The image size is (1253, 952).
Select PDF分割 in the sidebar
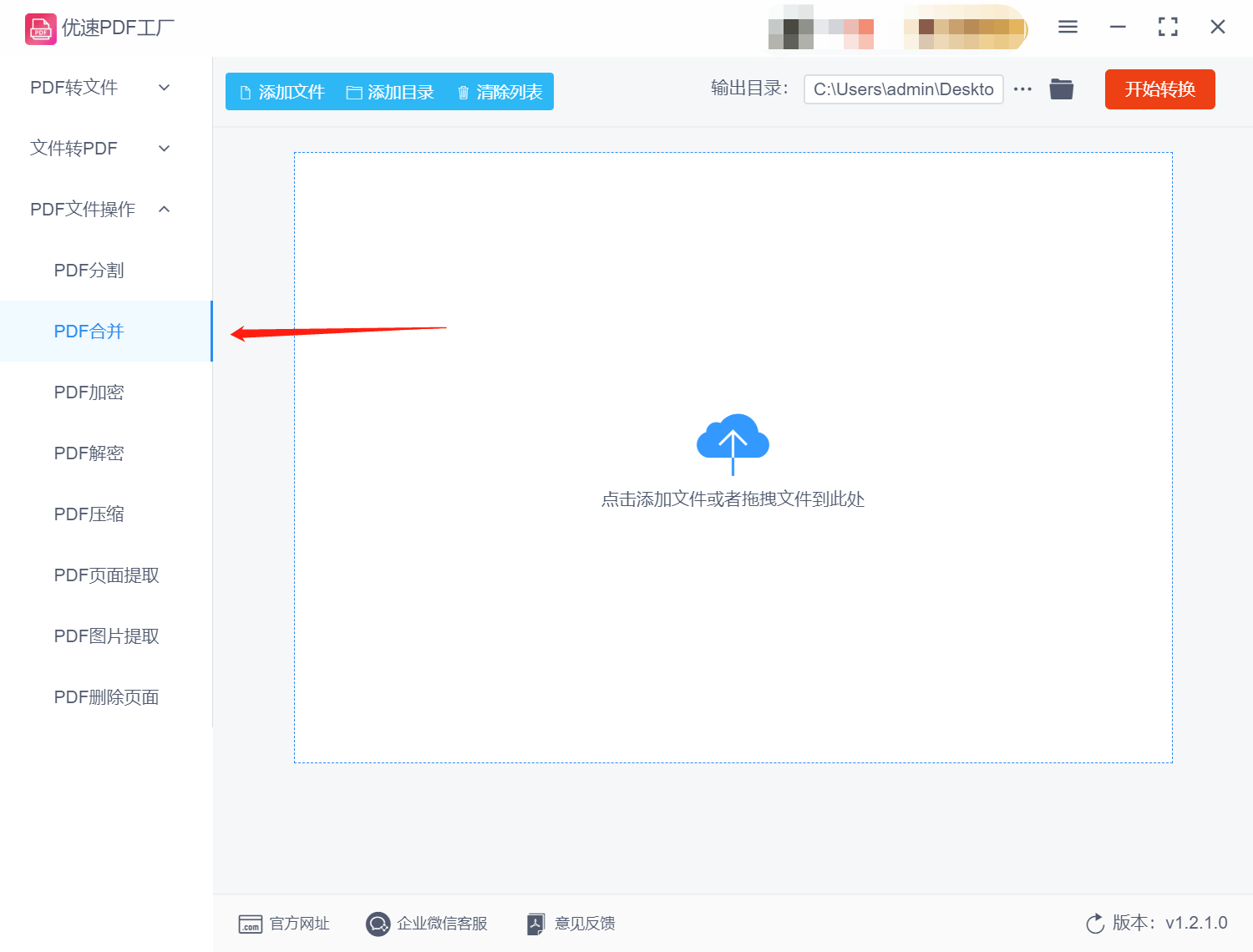coord(106,271)
